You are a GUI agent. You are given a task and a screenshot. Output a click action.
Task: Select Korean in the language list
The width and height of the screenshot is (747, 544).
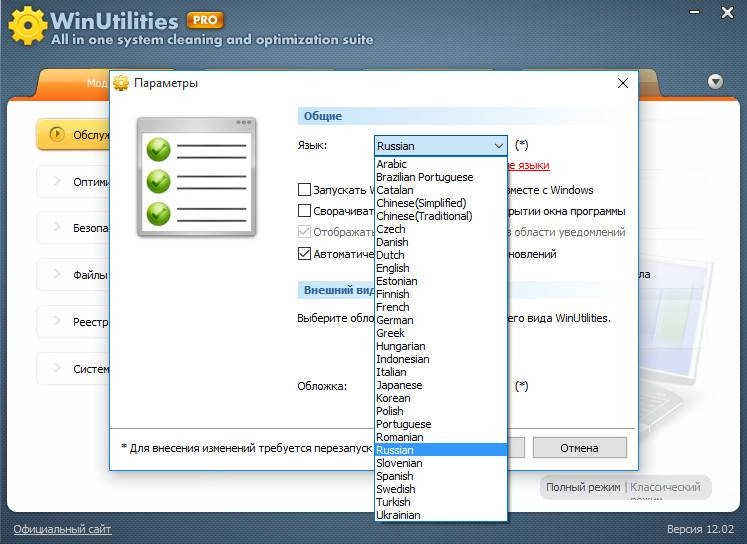click(441, 398)
